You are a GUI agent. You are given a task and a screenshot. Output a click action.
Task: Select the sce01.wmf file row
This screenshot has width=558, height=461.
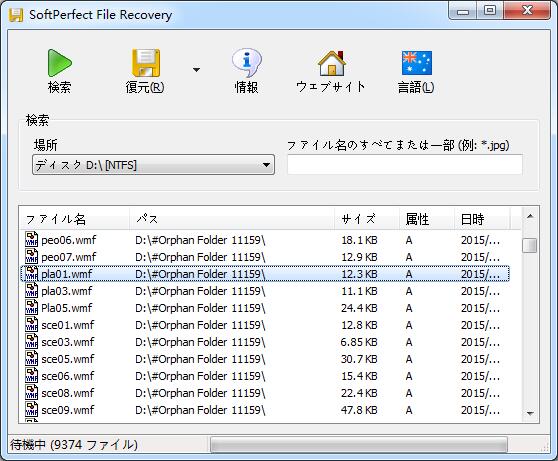click(x=265, y=325)
